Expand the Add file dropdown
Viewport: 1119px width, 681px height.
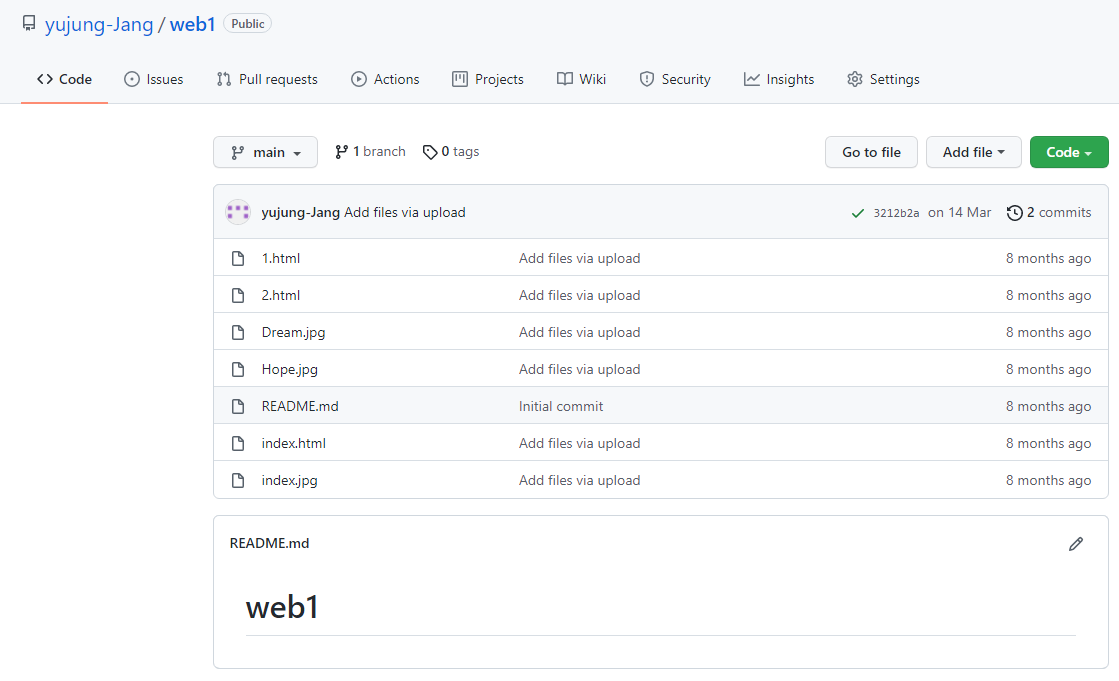tap(973, 152)
